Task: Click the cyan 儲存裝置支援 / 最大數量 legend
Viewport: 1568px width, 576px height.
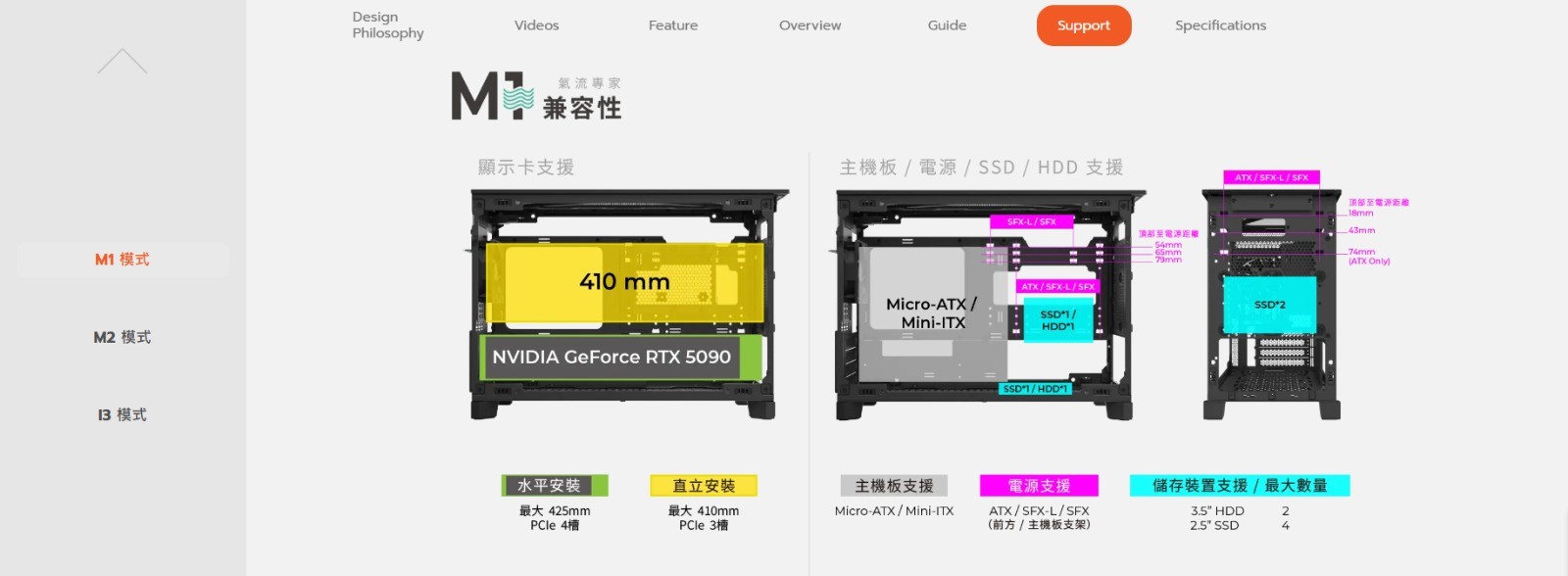Action: [1240, 486]
